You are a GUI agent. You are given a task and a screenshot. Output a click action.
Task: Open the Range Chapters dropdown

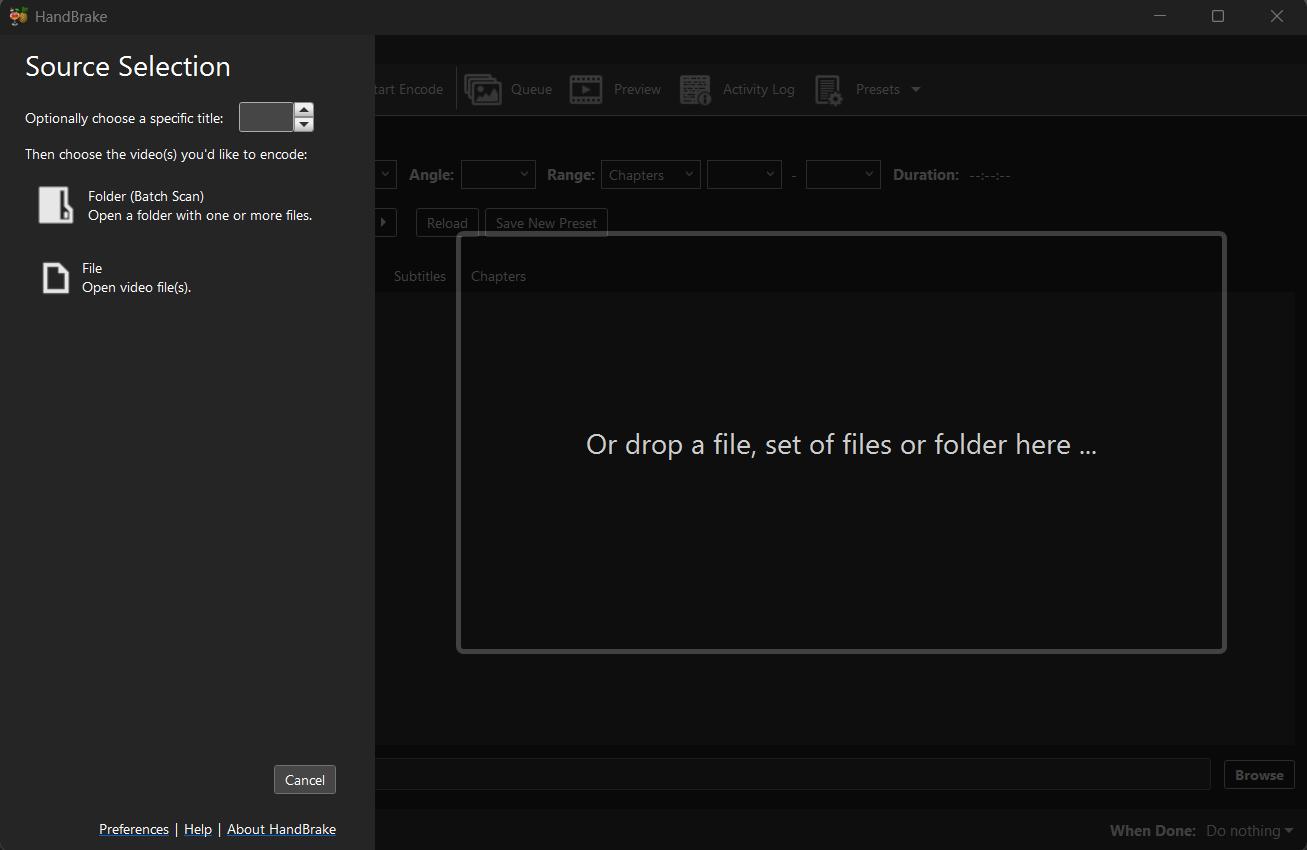coord(650,174)
